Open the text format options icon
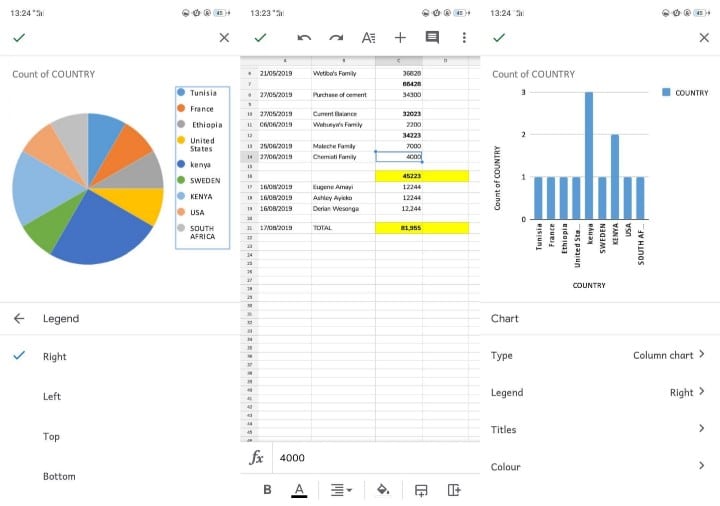This screenshot has width=720, height=506. 368,38
